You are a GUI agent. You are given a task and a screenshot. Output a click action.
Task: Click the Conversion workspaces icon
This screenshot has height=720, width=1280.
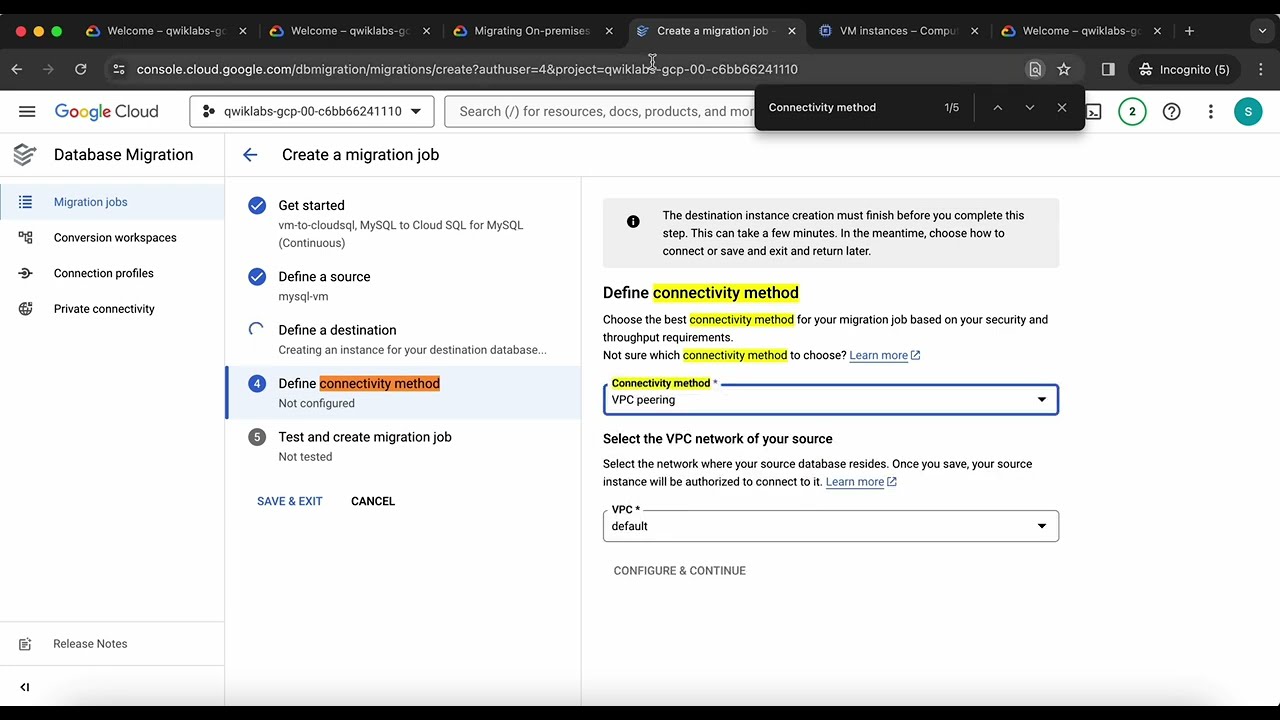(25, 237)
